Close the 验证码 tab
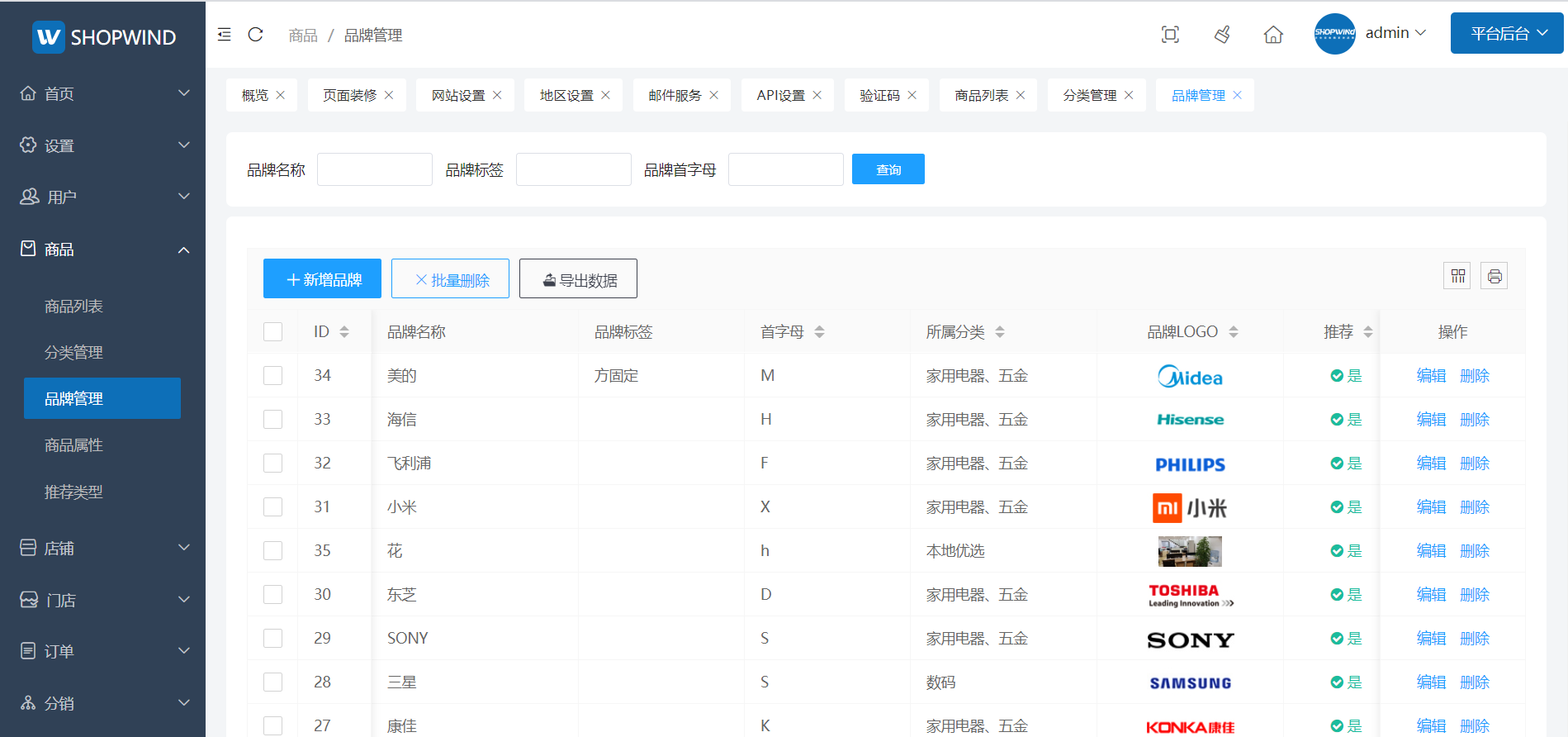 coord(912,95)
